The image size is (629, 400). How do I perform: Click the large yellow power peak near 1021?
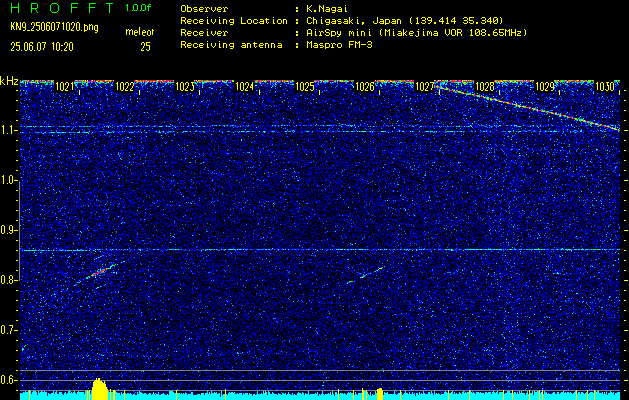pyautogui.click(x=99, y=389)
